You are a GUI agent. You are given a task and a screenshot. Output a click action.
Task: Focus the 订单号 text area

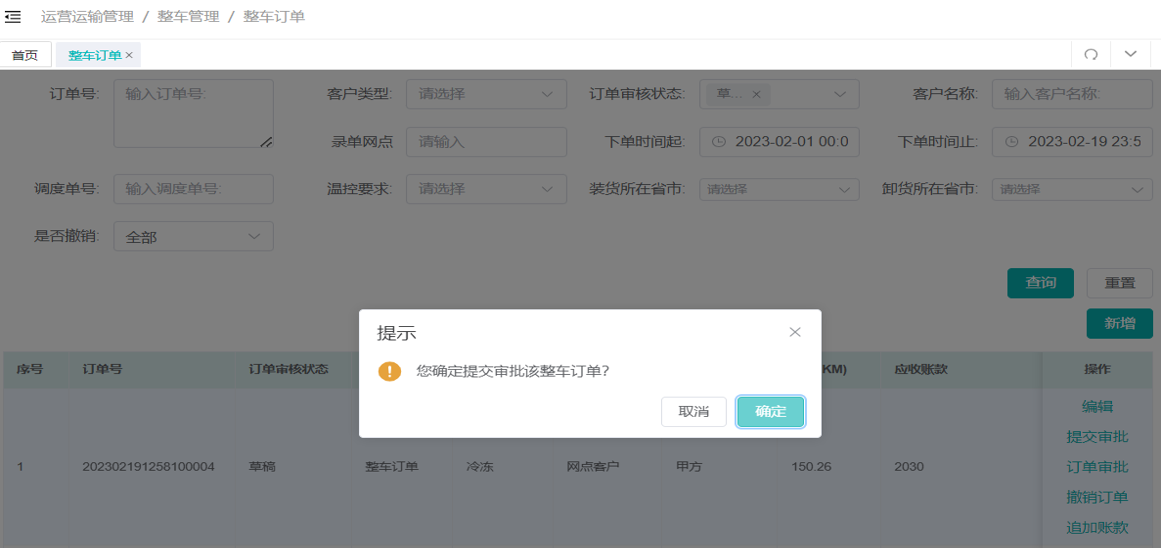click(193, 113)
